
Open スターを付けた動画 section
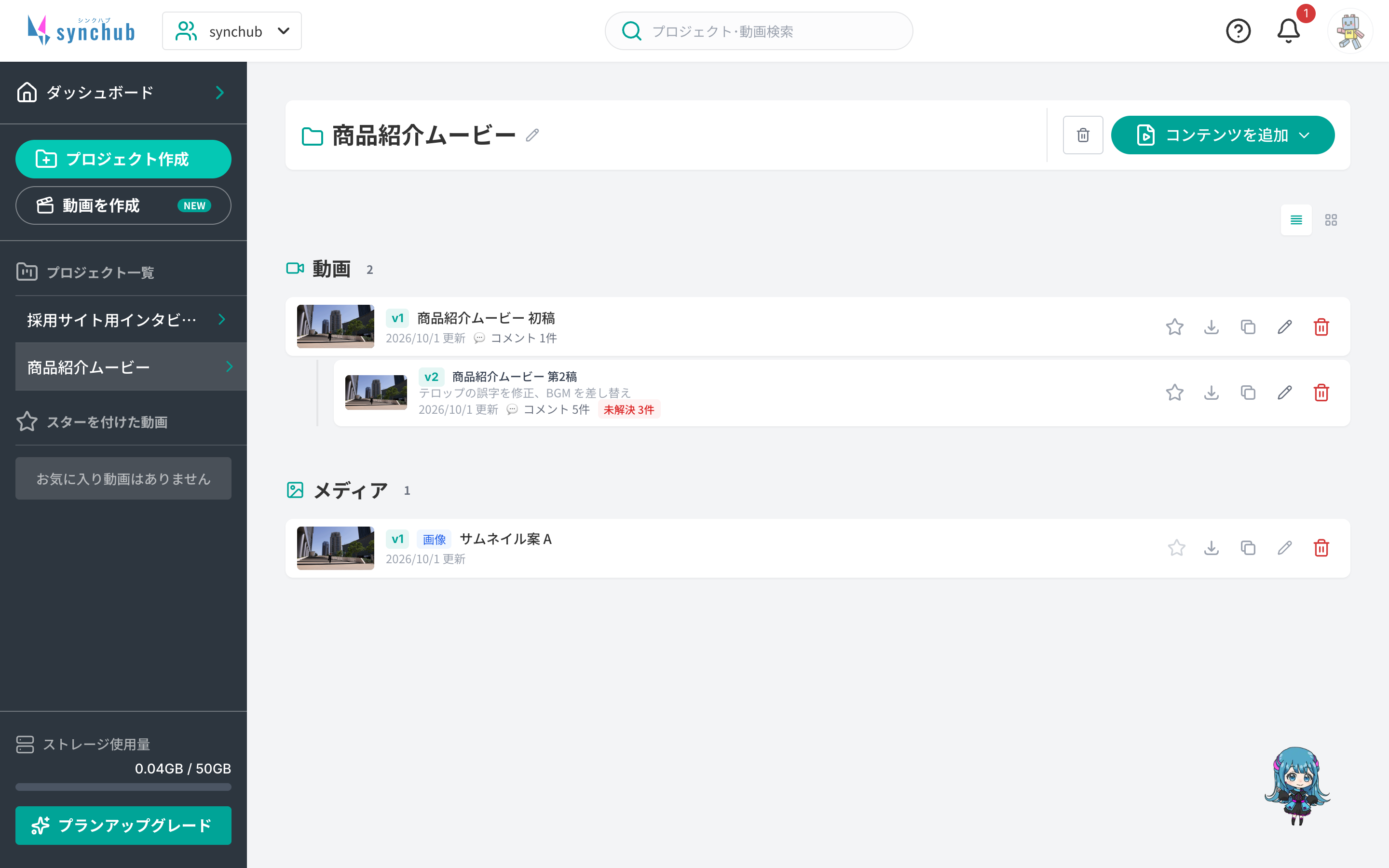point(93,422)
